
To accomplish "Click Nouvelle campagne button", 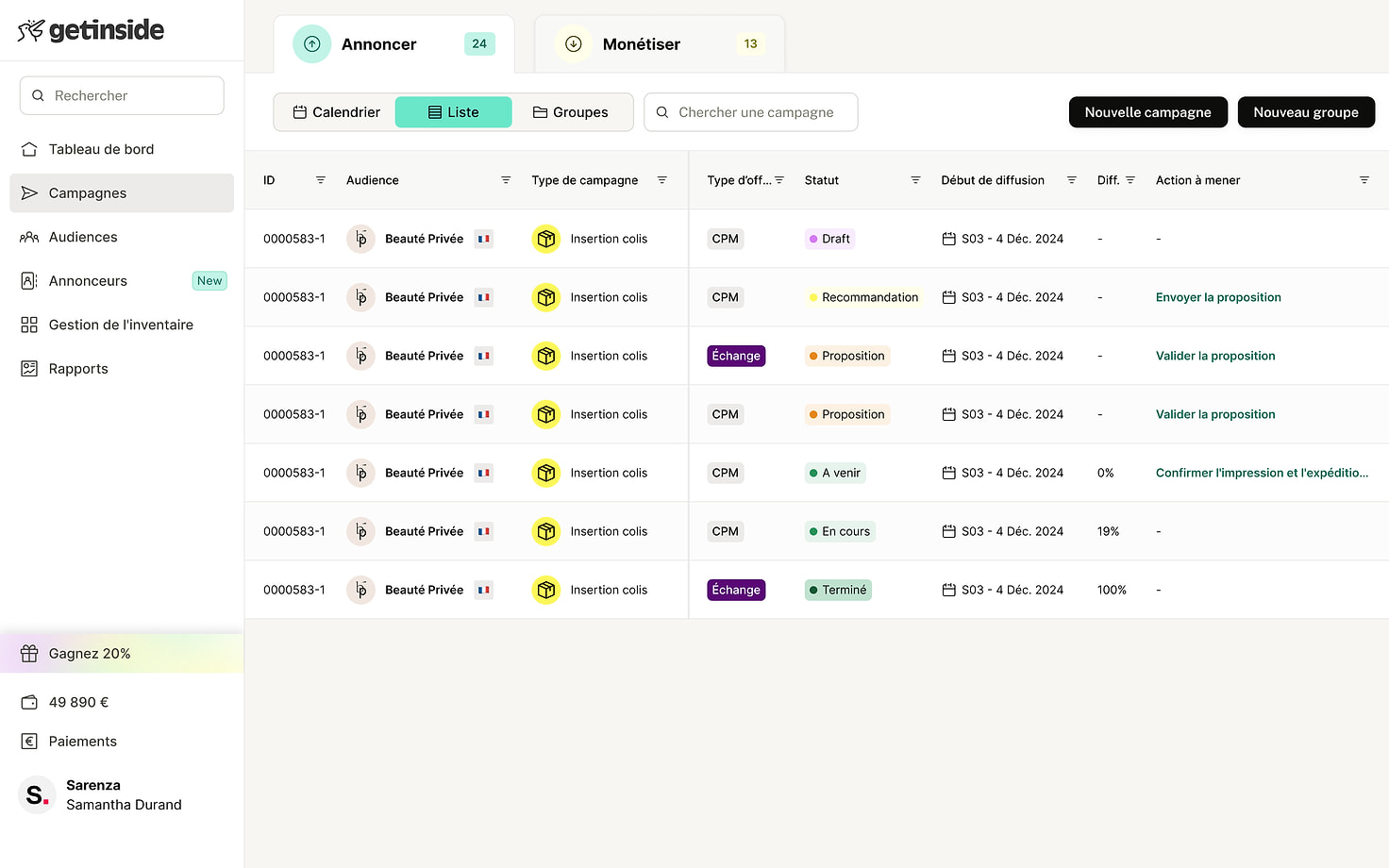I will pos(1147,112).
